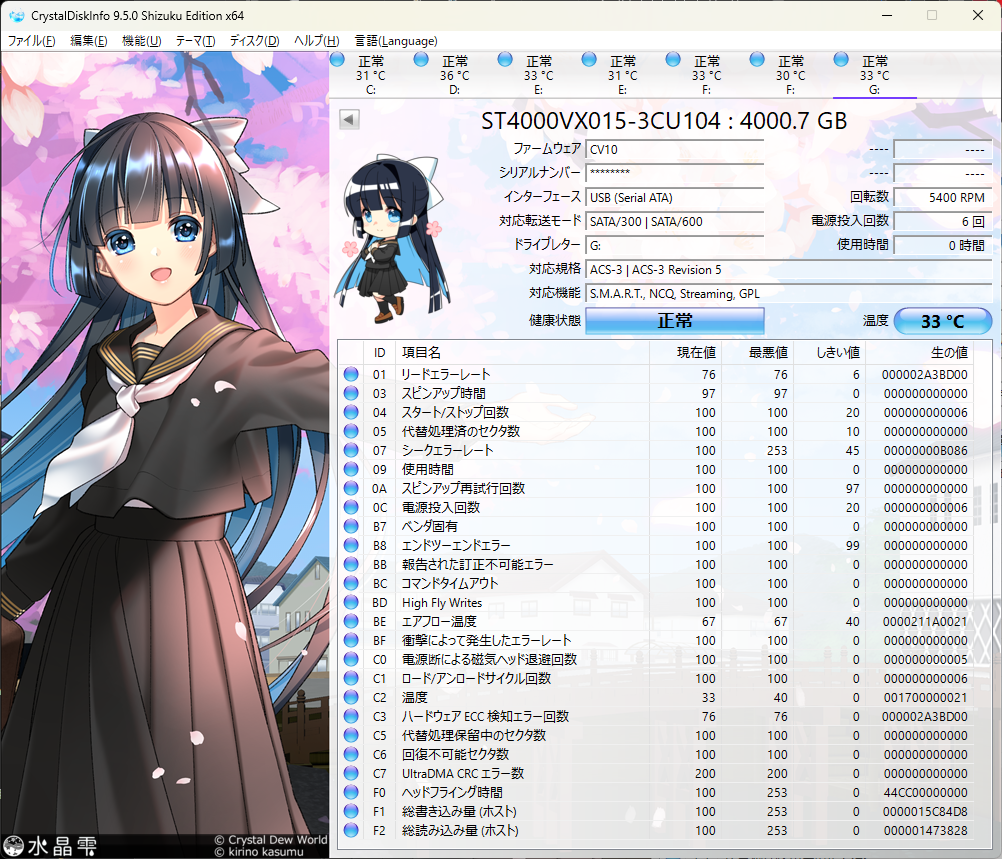This screenshot has width=1002, height=859.
Task: Open the テーマ(T) menu
Action: (195, 41)
